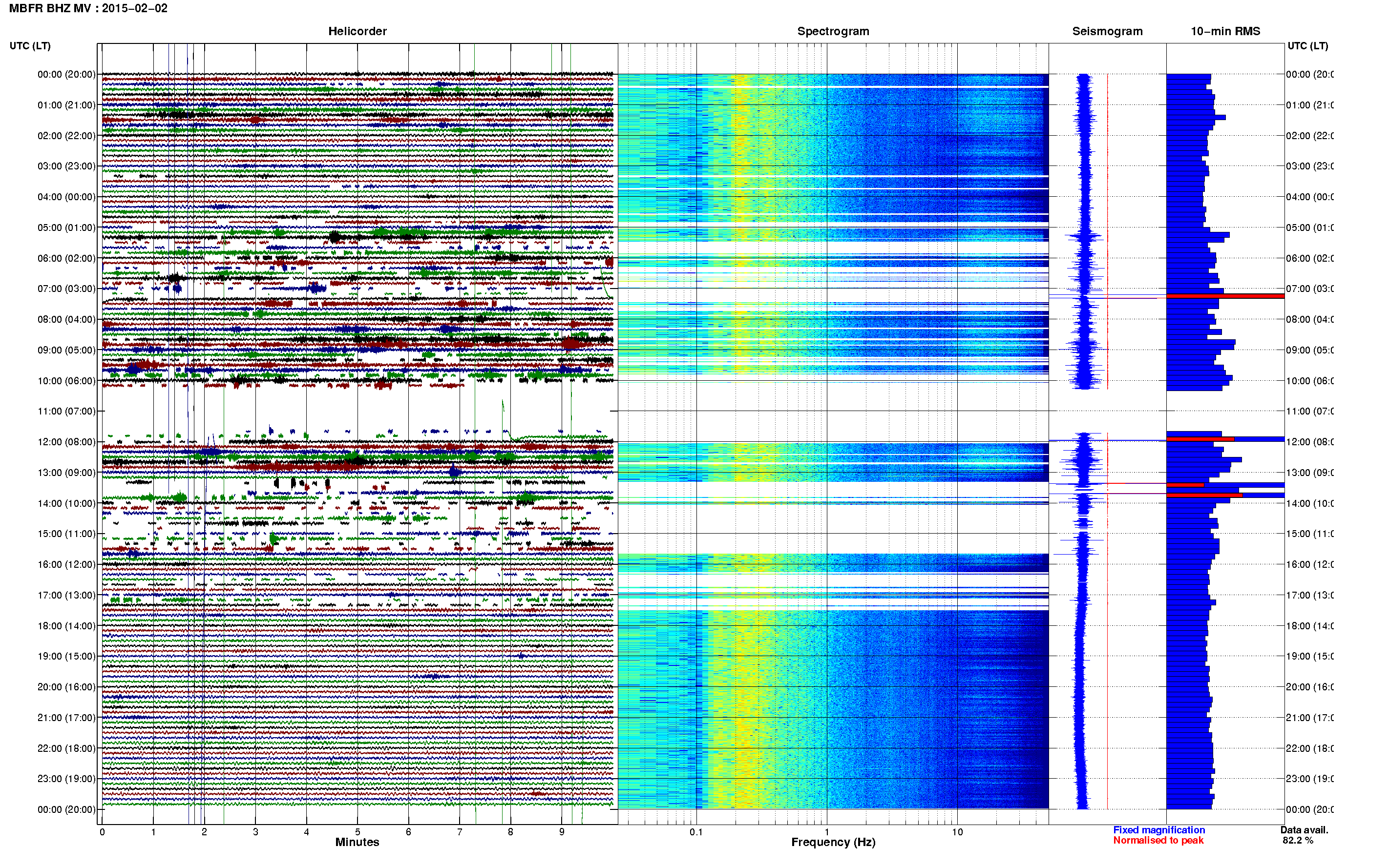Select the "0.1" frequency tick label

[696, 832]
